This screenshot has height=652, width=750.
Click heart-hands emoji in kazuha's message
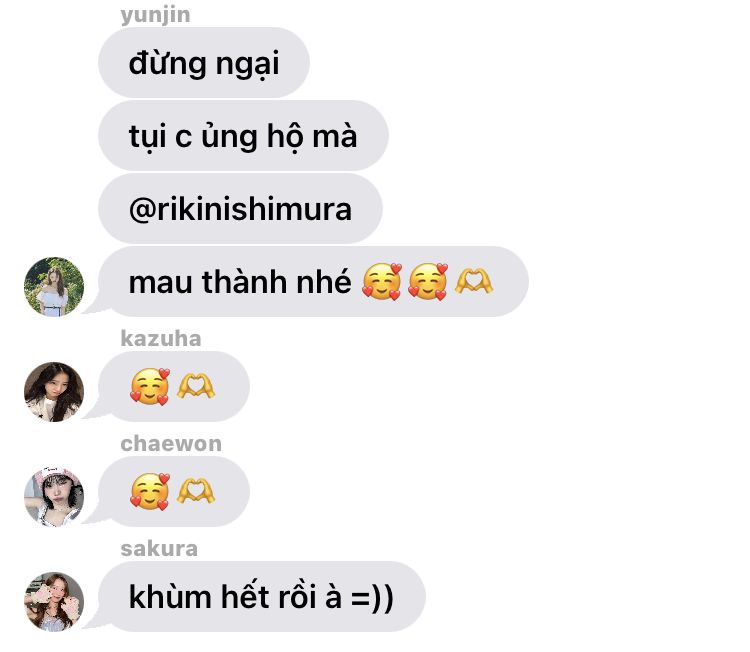pos(196,386)
